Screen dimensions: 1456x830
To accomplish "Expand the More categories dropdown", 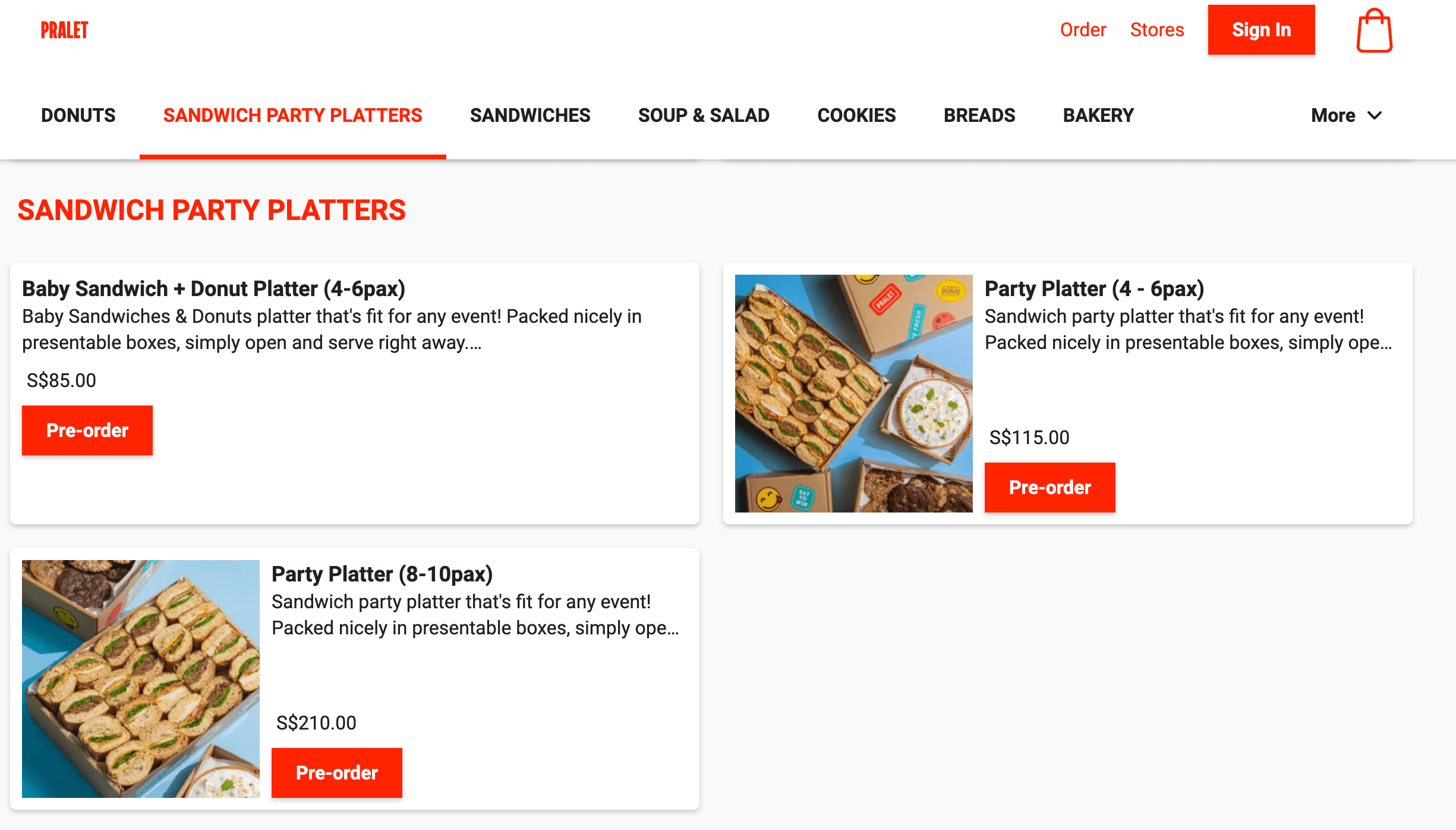I will click(x=1346, y=115).
